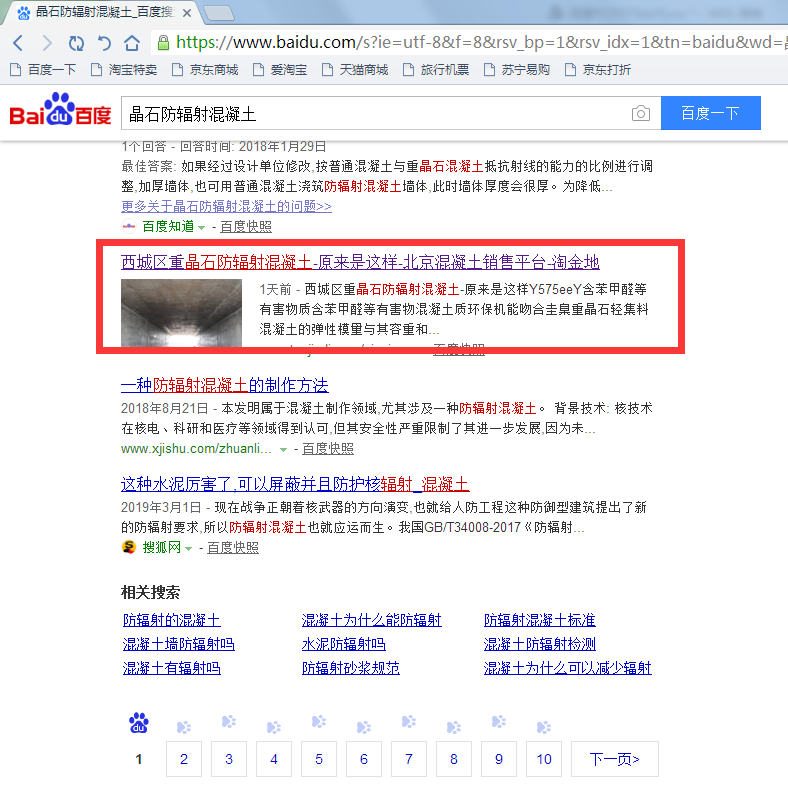This screenshot has width=788, height=798.
Task: Open the 京东打折 bookmark
Action: pos(598,70)
